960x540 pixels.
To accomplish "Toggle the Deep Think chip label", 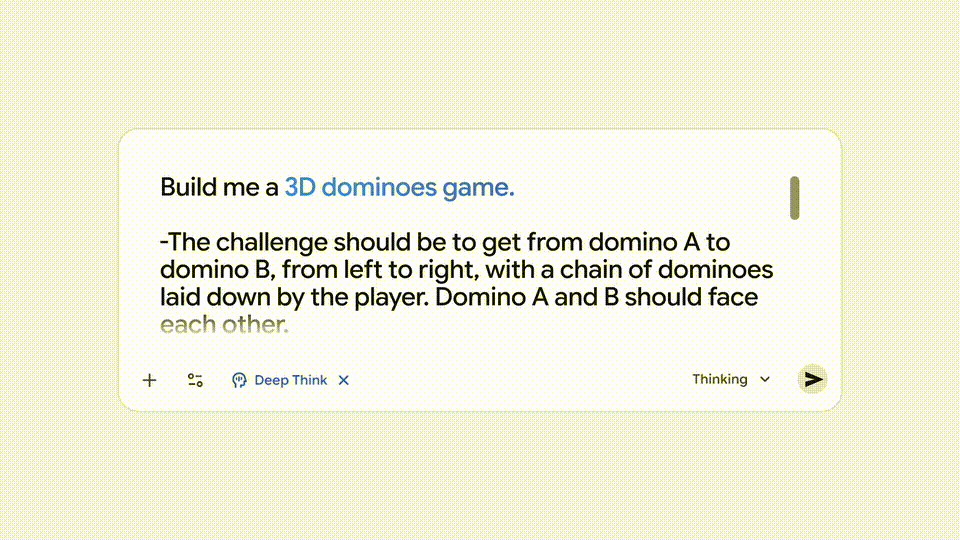I will point(290,380).
